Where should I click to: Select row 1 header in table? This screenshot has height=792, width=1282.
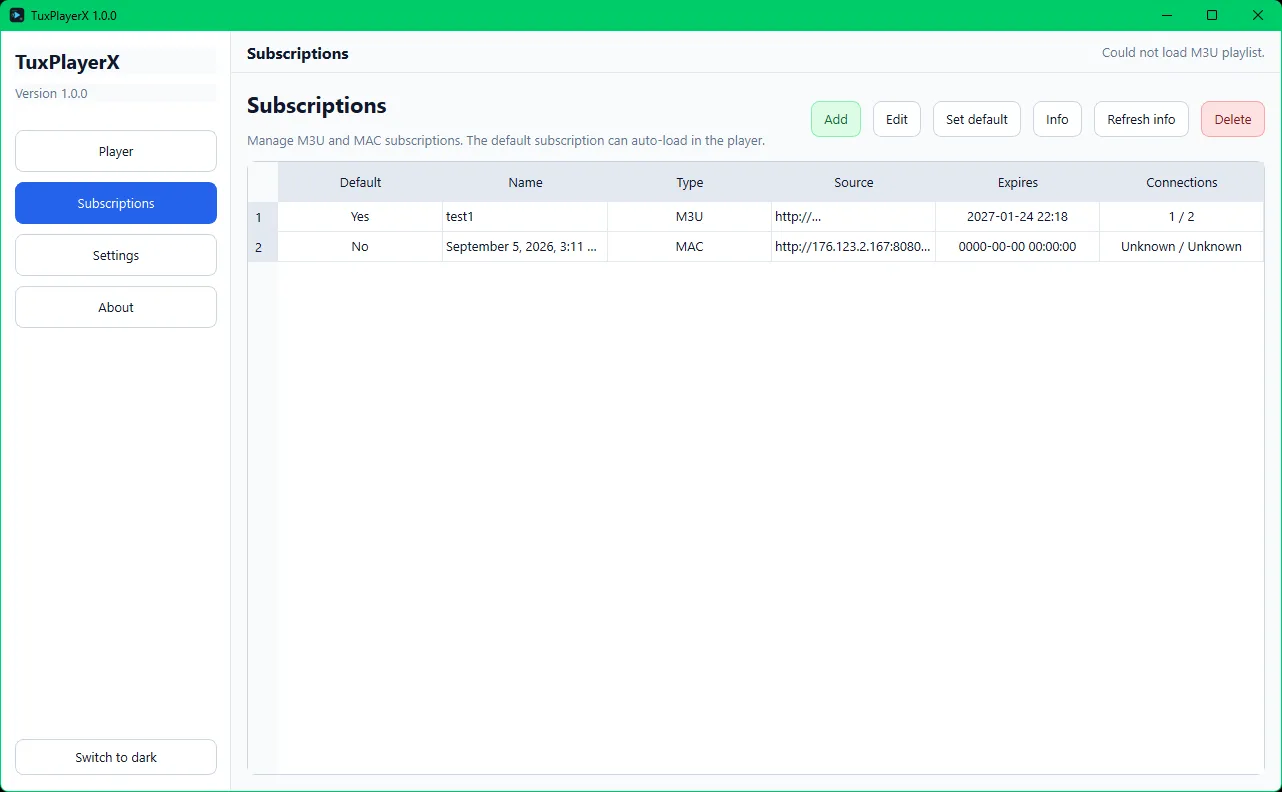259,217
